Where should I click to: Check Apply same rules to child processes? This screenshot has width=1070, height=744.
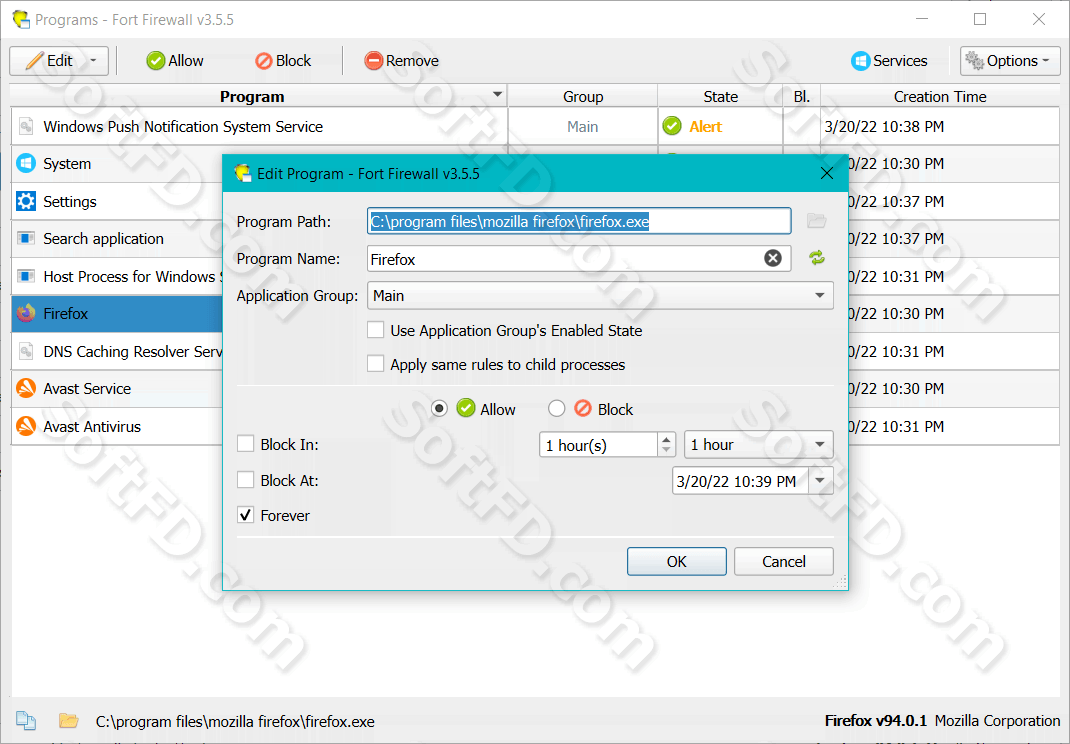tap(375, 364)
